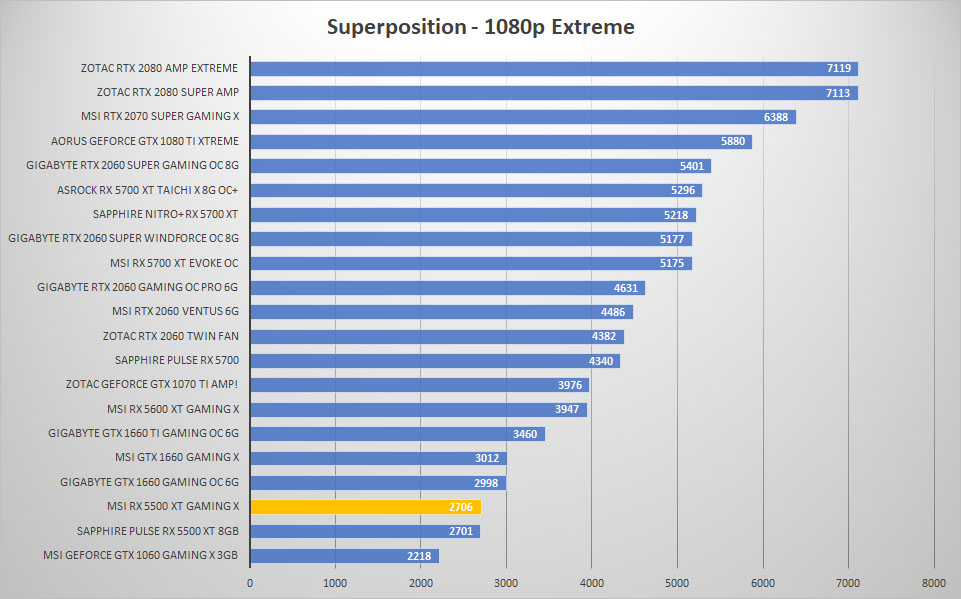Select the bar value 4340
Image resolution: width=961 pixels, height=599 pixels.
(x=601, y=361)
